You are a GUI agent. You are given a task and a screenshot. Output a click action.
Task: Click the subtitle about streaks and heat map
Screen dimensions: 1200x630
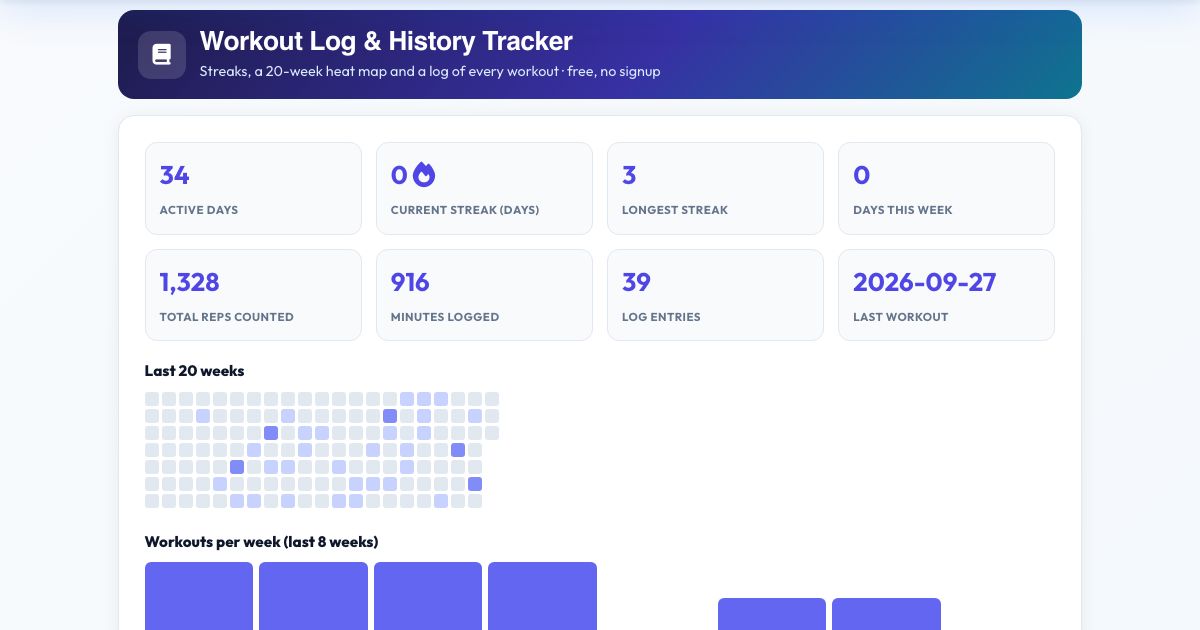[x=430, y=71]
